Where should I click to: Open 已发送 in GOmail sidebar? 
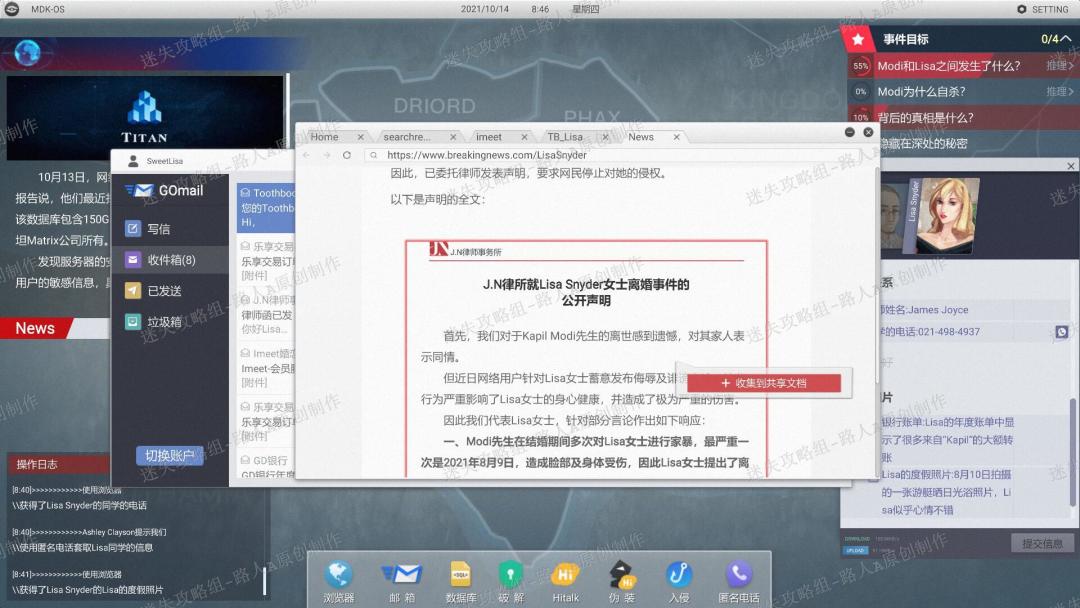(170, 291)
